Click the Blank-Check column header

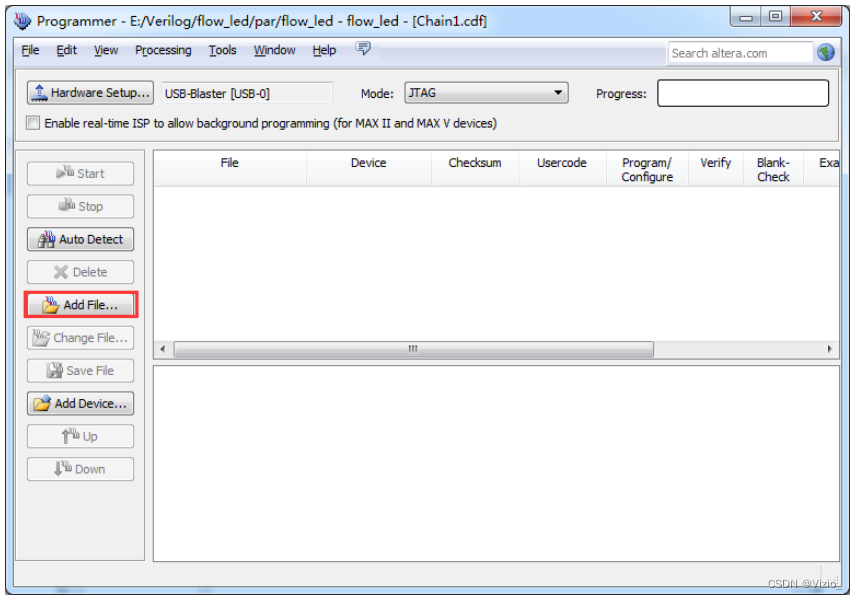tap(773, 169)
